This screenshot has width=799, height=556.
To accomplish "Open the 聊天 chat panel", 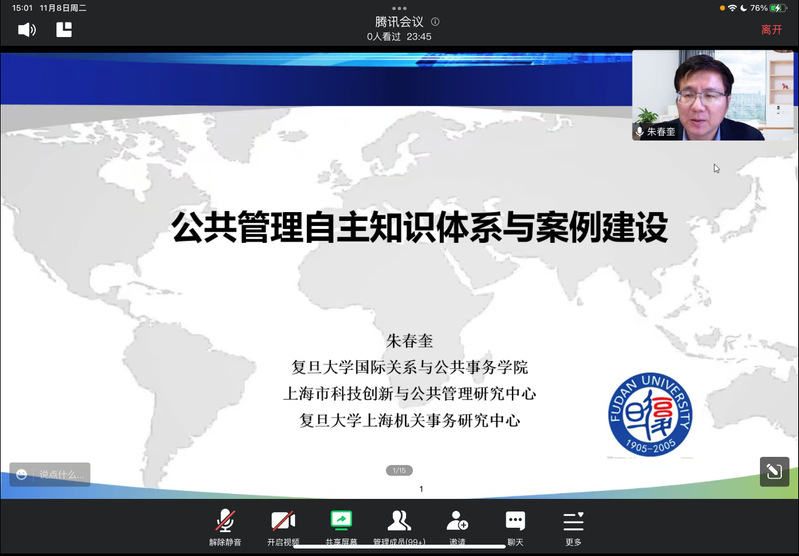I will click(515, 526).
